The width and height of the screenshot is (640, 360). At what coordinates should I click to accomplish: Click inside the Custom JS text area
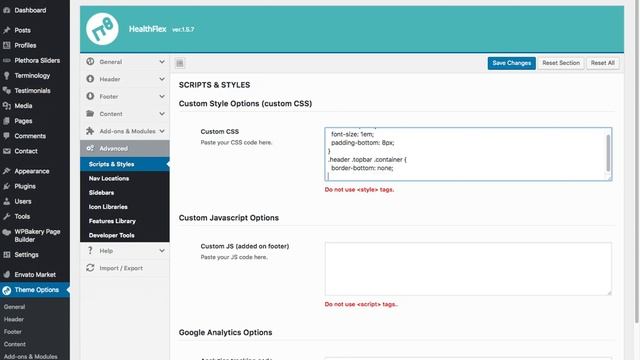click(x=468, y=269)
